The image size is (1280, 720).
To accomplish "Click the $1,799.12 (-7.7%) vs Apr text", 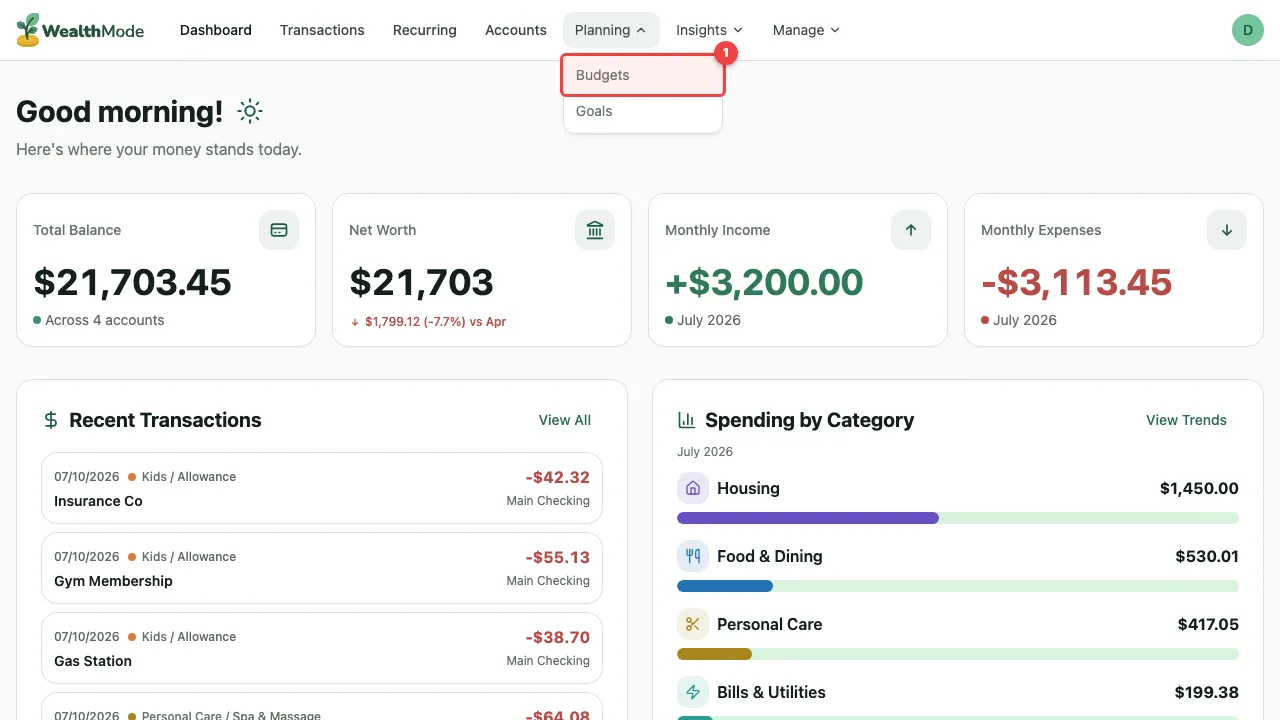I will pos(436,322).
